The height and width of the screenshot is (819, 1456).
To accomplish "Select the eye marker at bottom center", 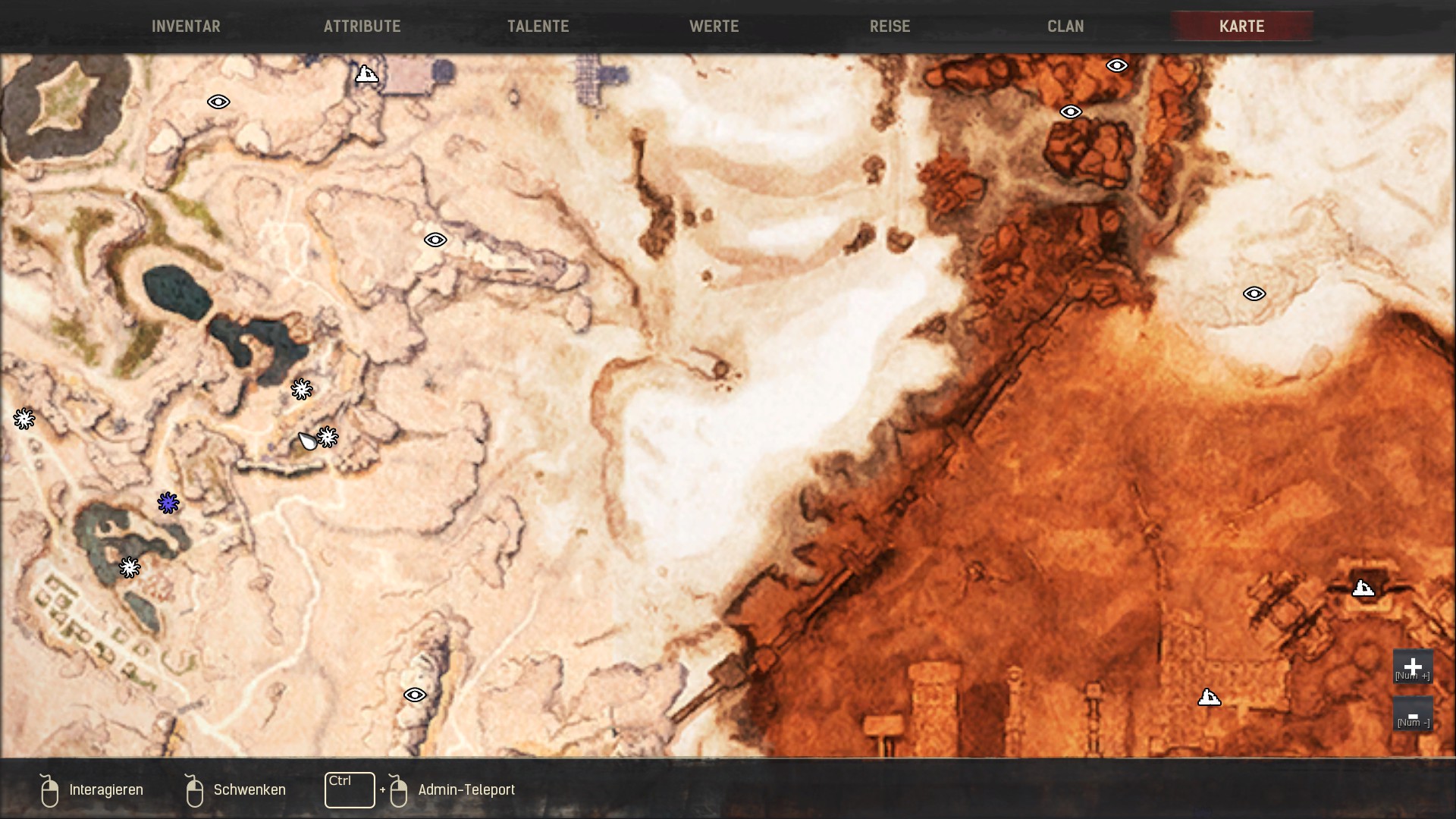I will pyautogui.click(x=415, y=695).
